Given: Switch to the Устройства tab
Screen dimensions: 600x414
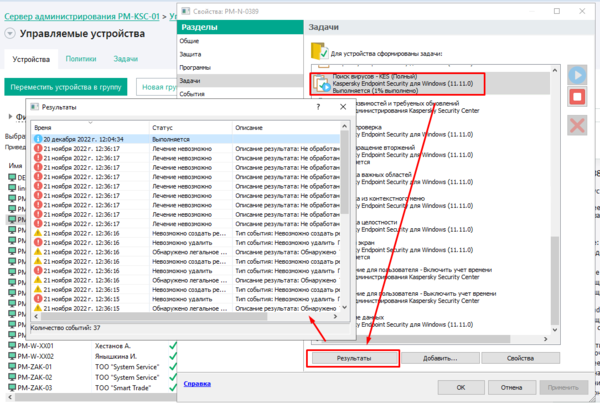Looking at the screenshot, I should [31, 59].
